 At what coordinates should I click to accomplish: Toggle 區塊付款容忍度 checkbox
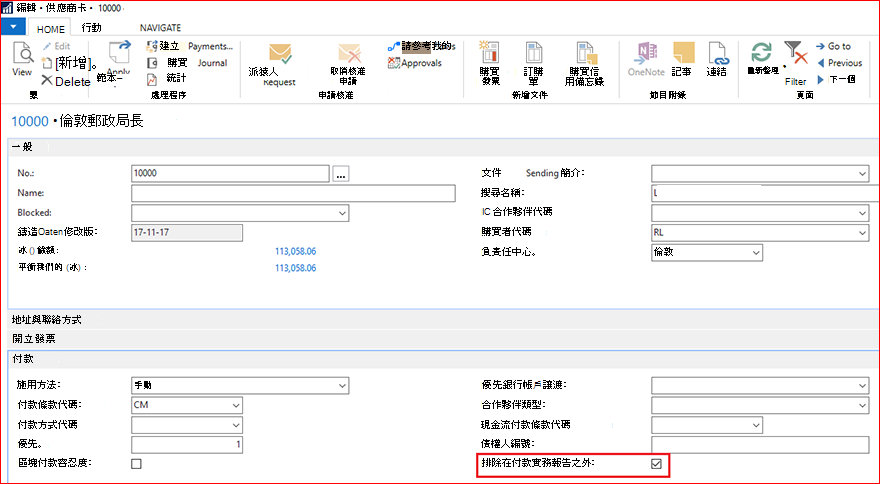136,464
